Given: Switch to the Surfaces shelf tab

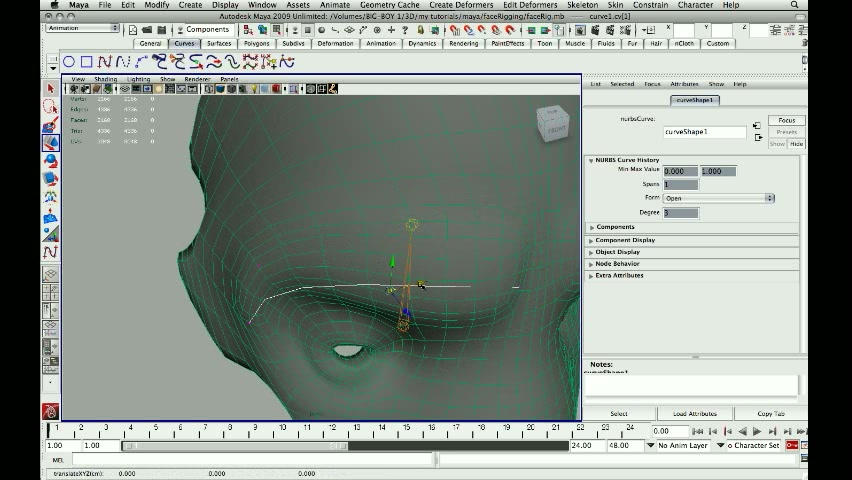Looking at the screenshot, I should [x=219, y=43].
